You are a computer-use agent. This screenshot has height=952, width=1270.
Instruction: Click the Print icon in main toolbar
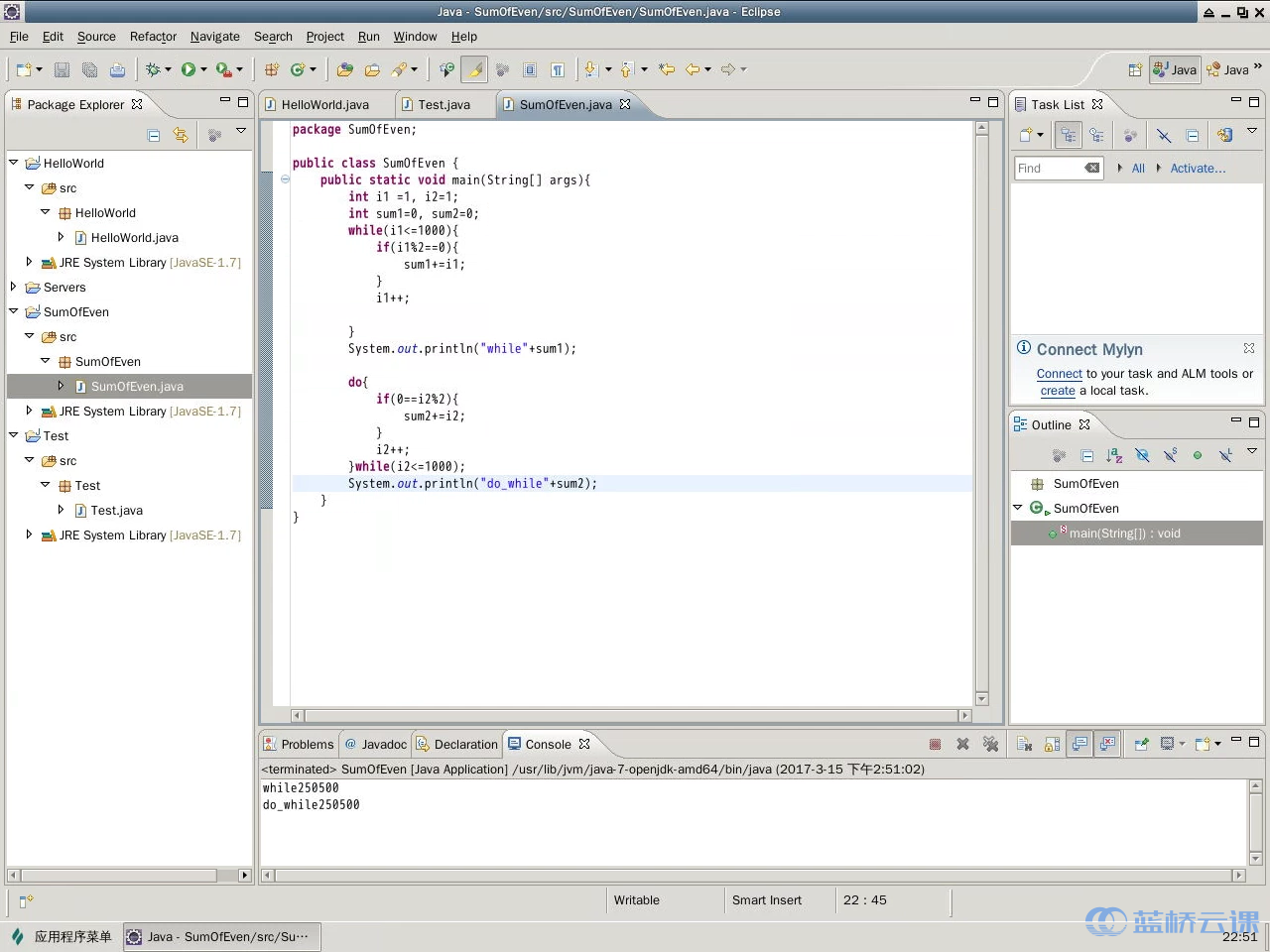tap(117, 69)
